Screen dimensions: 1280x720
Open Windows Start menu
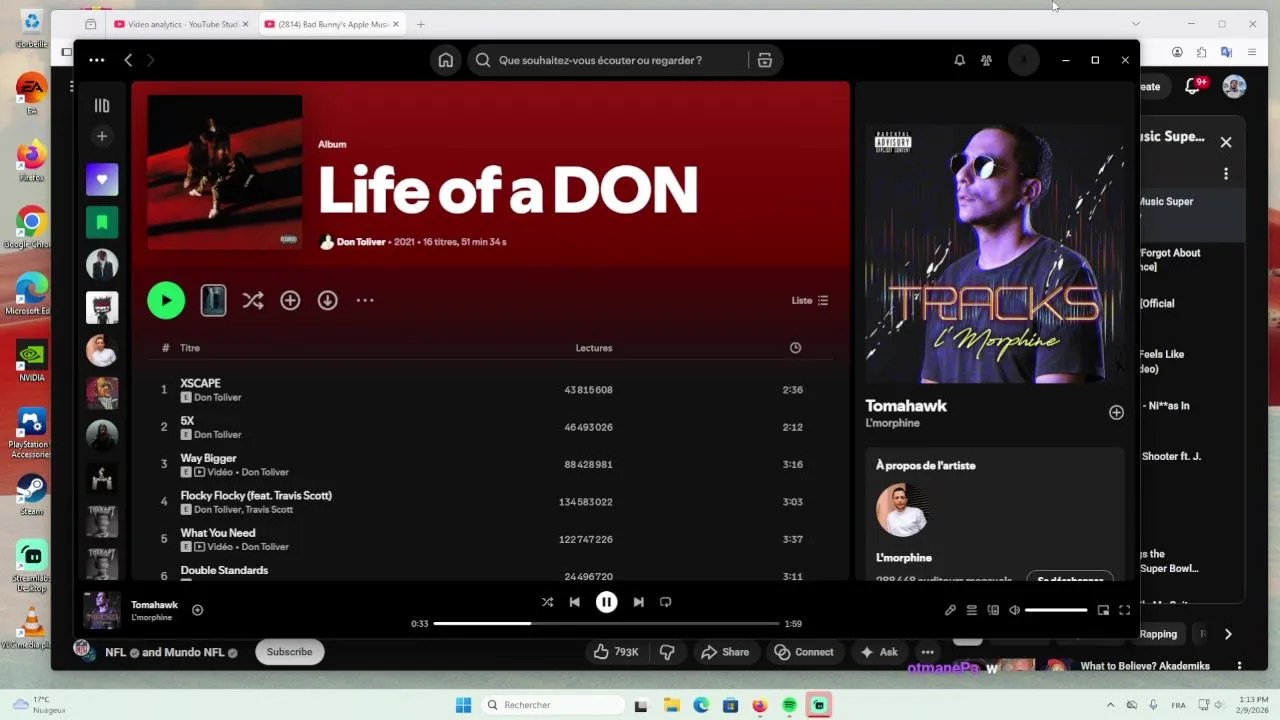pyautogui.click(x=463, y=705)
